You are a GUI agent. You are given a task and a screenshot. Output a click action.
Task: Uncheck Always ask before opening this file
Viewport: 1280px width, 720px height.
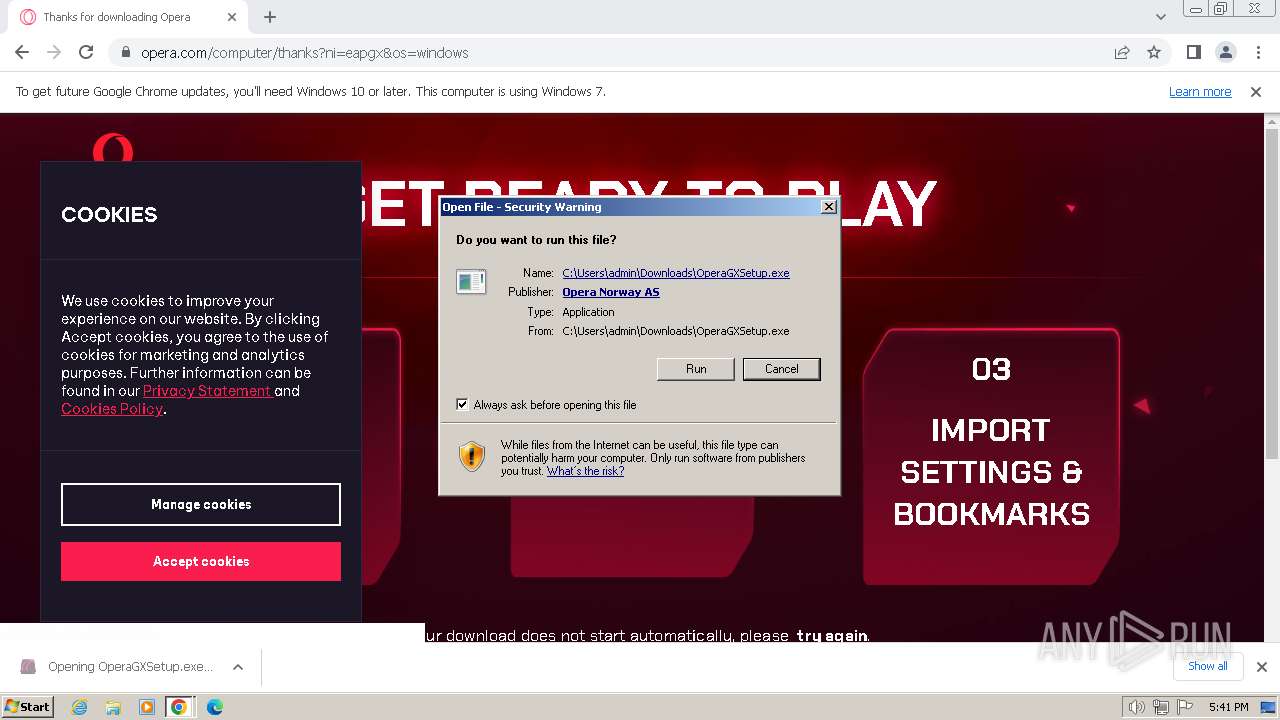[462, 404]
